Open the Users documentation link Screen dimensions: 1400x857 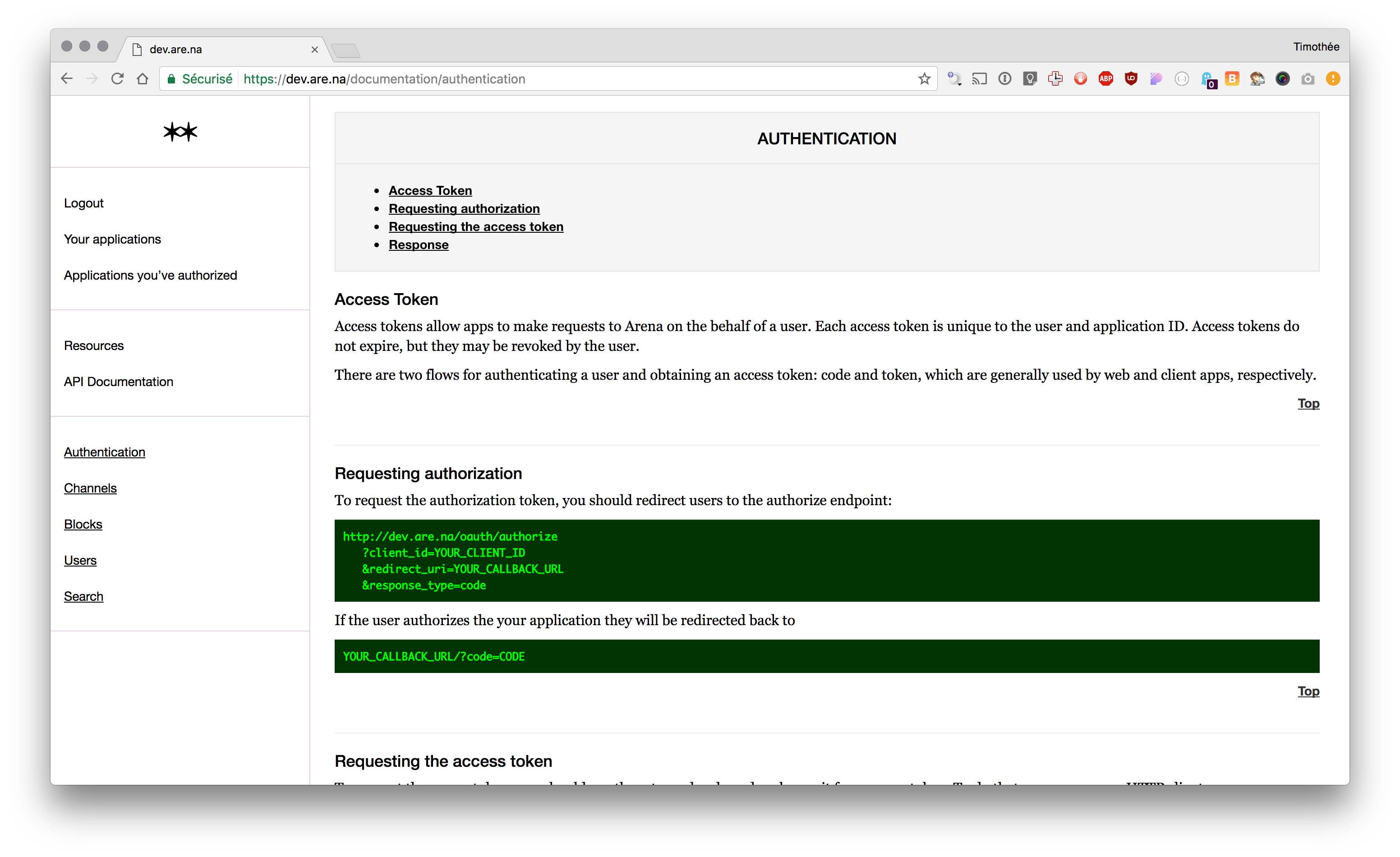point(80,560)
